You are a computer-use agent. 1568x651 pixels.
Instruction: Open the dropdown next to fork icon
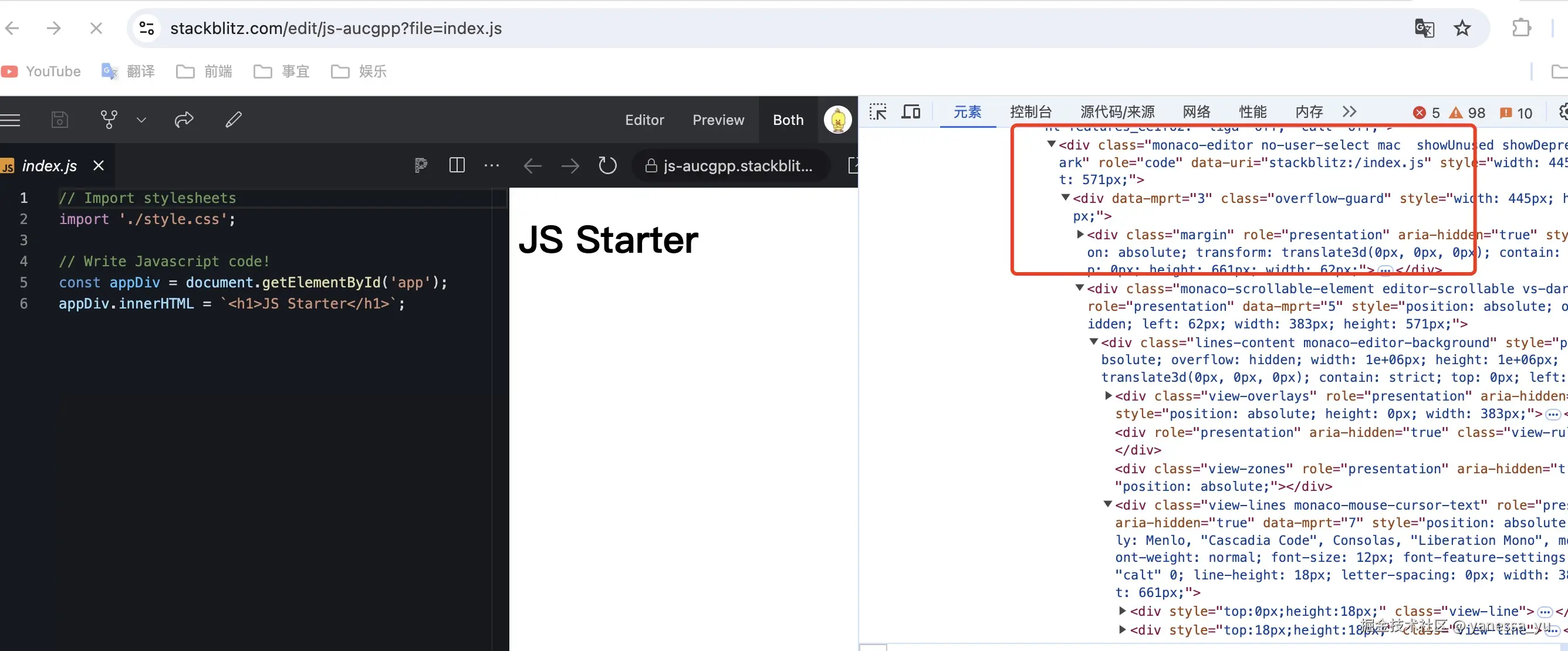coord(141,120)
